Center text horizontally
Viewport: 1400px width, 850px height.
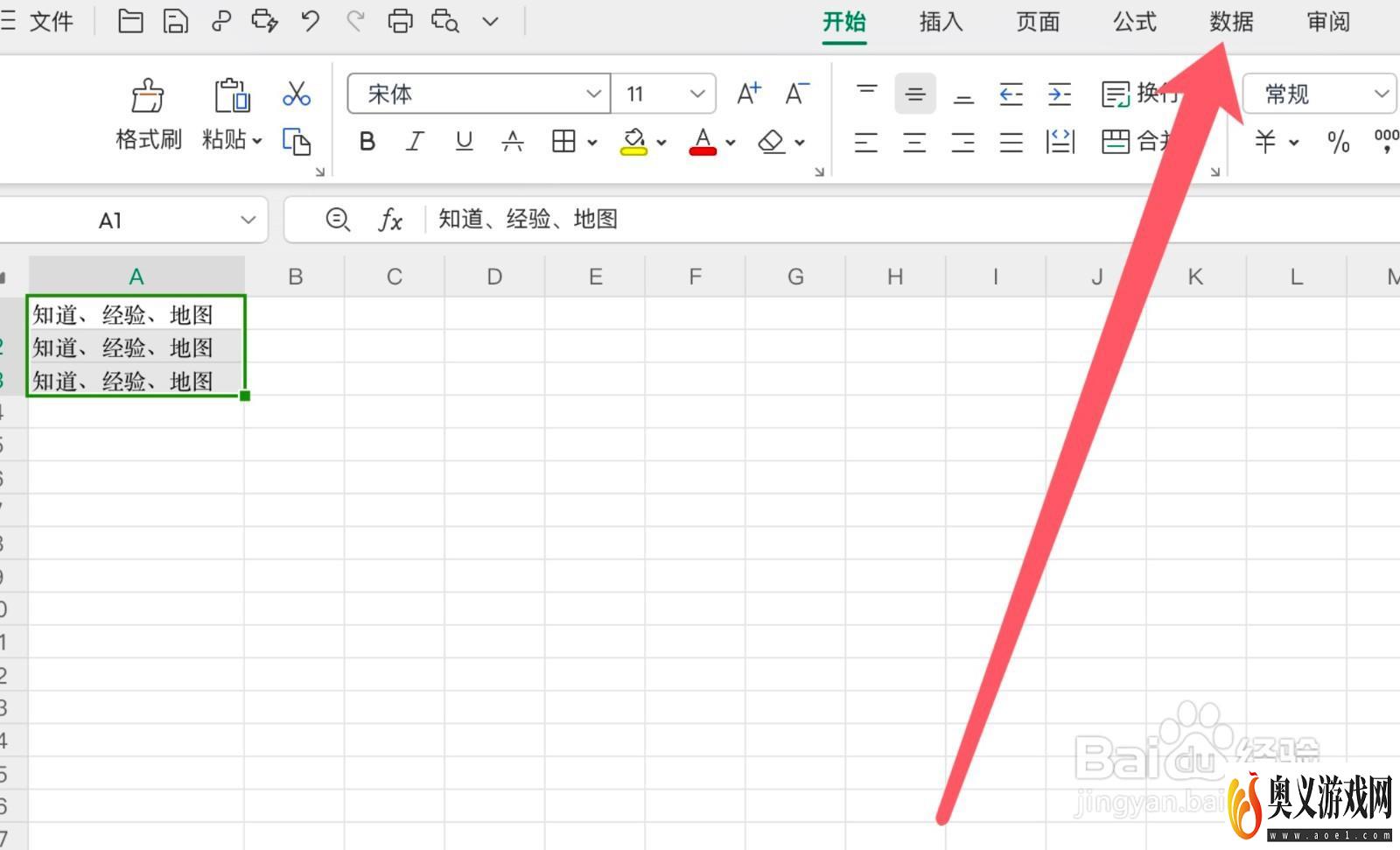(x=915, y=141)
